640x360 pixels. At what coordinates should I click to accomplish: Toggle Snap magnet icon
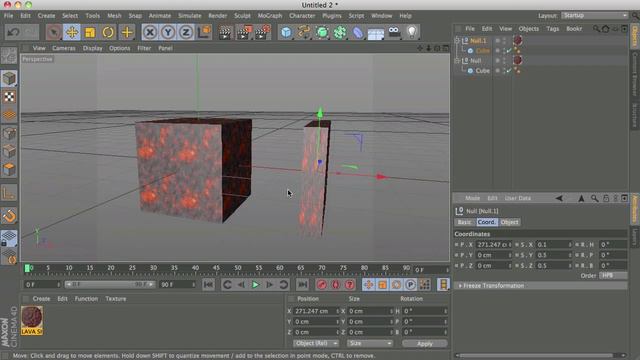coord(9,216)
